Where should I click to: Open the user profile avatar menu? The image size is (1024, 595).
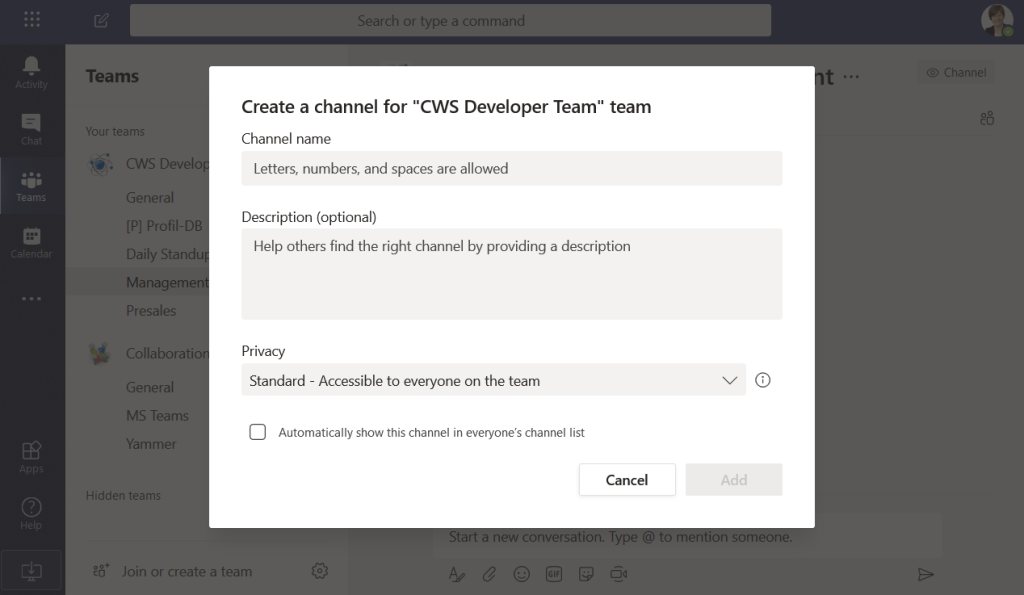pos(996,20)
